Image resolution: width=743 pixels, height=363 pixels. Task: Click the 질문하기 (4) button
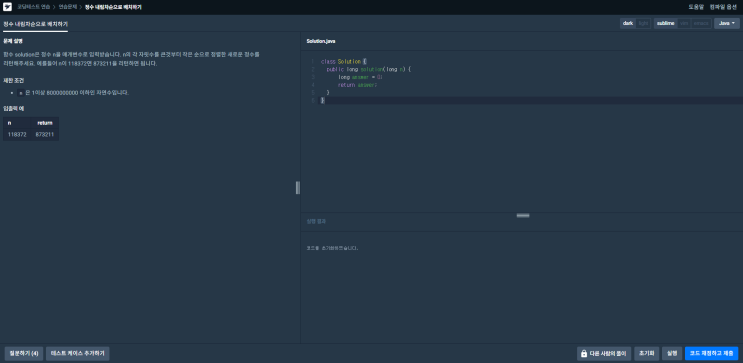pos(24,354)
